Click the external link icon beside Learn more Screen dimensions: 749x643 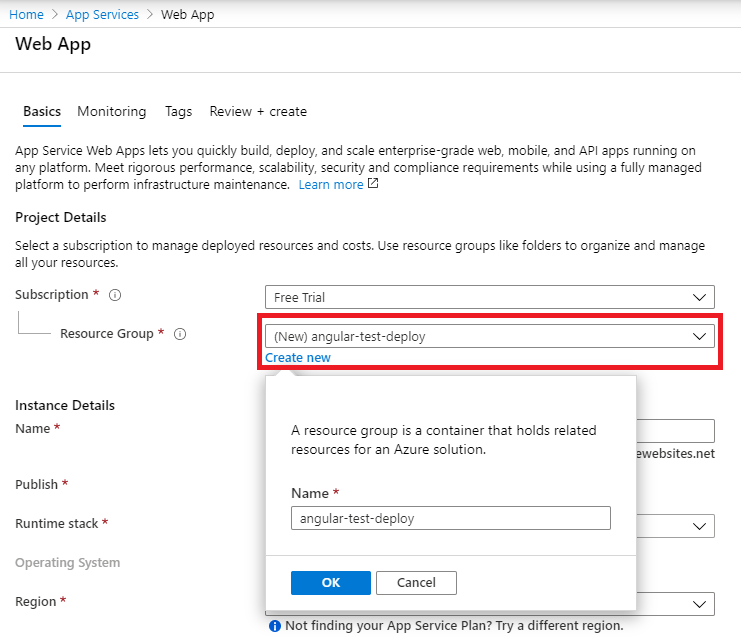tap(373, 185)
